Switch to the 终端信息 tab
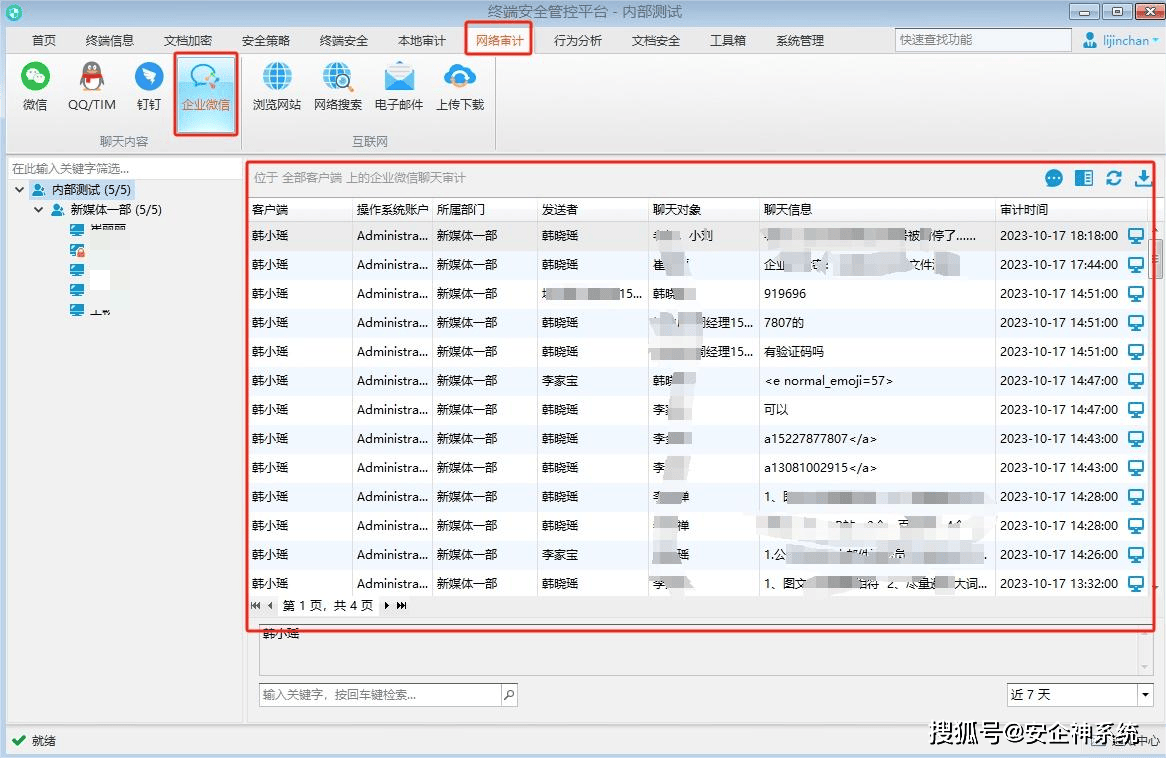1166x758 pixels. 109,40
